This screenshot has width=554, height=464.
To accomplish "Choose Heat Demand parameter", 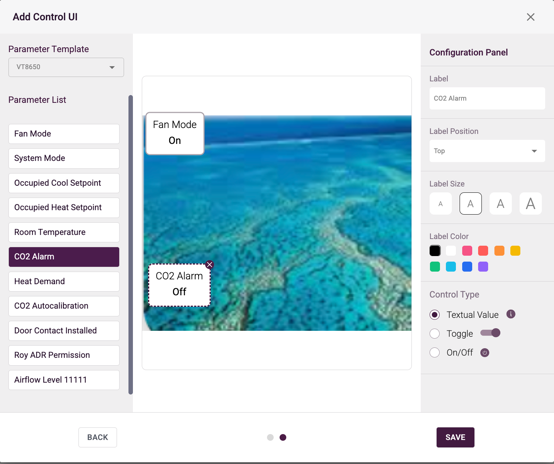I will 64,281.
